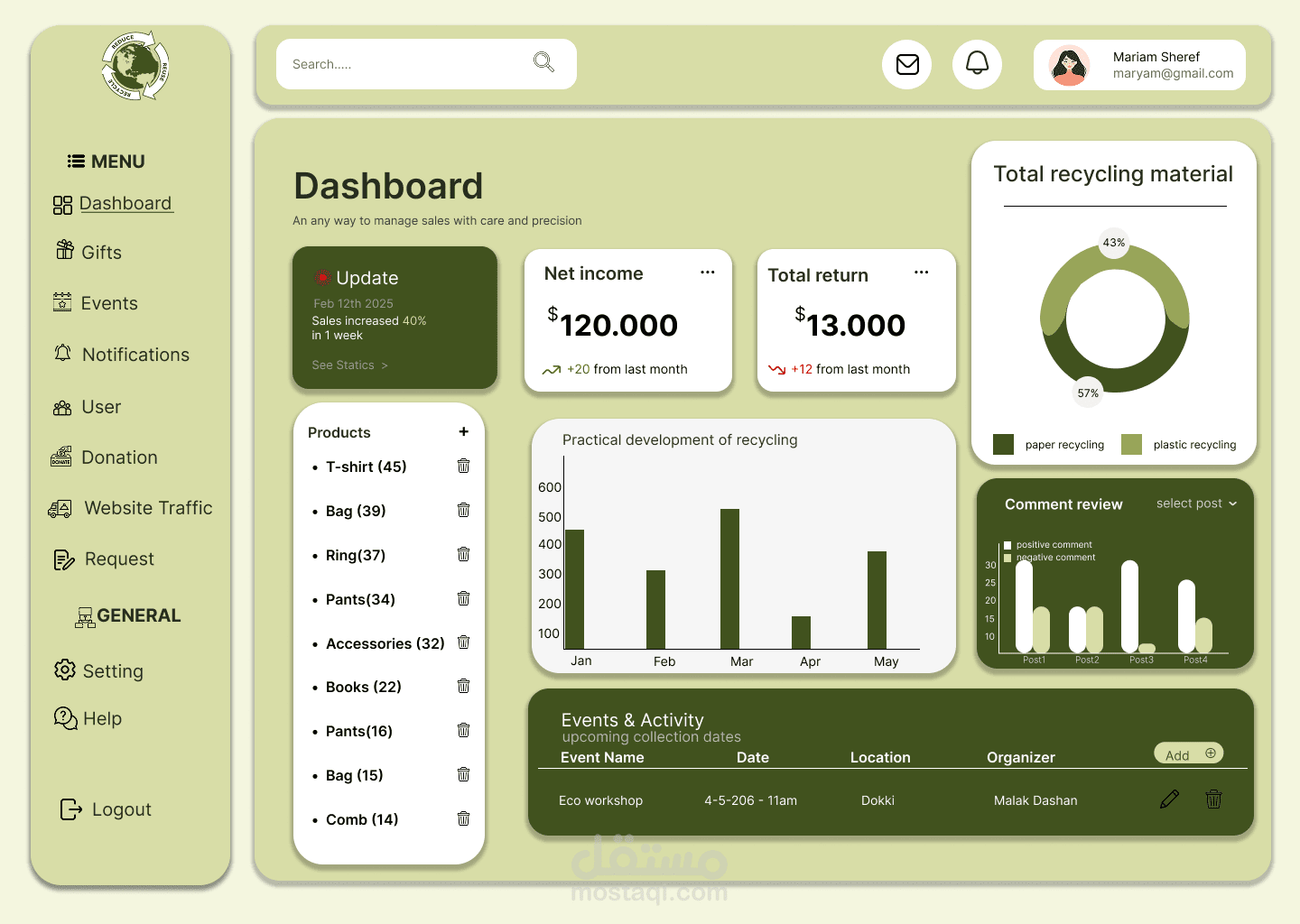Select the Donation sidebar icon
This screenshot has width=1300, height=924.
61,457
